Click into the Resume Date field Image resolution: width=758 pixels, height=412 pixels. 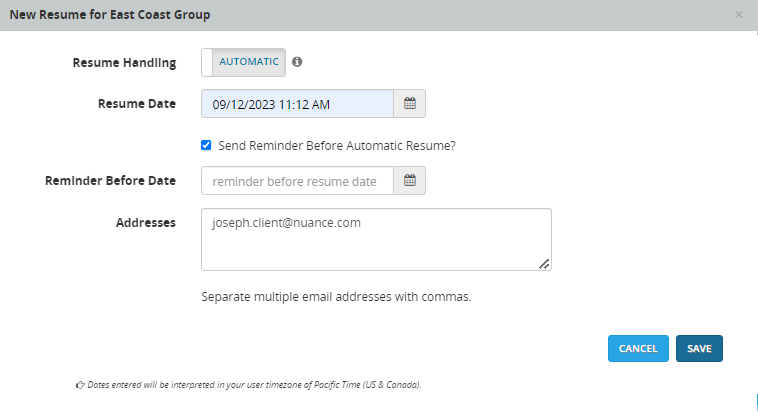(296, 103)
